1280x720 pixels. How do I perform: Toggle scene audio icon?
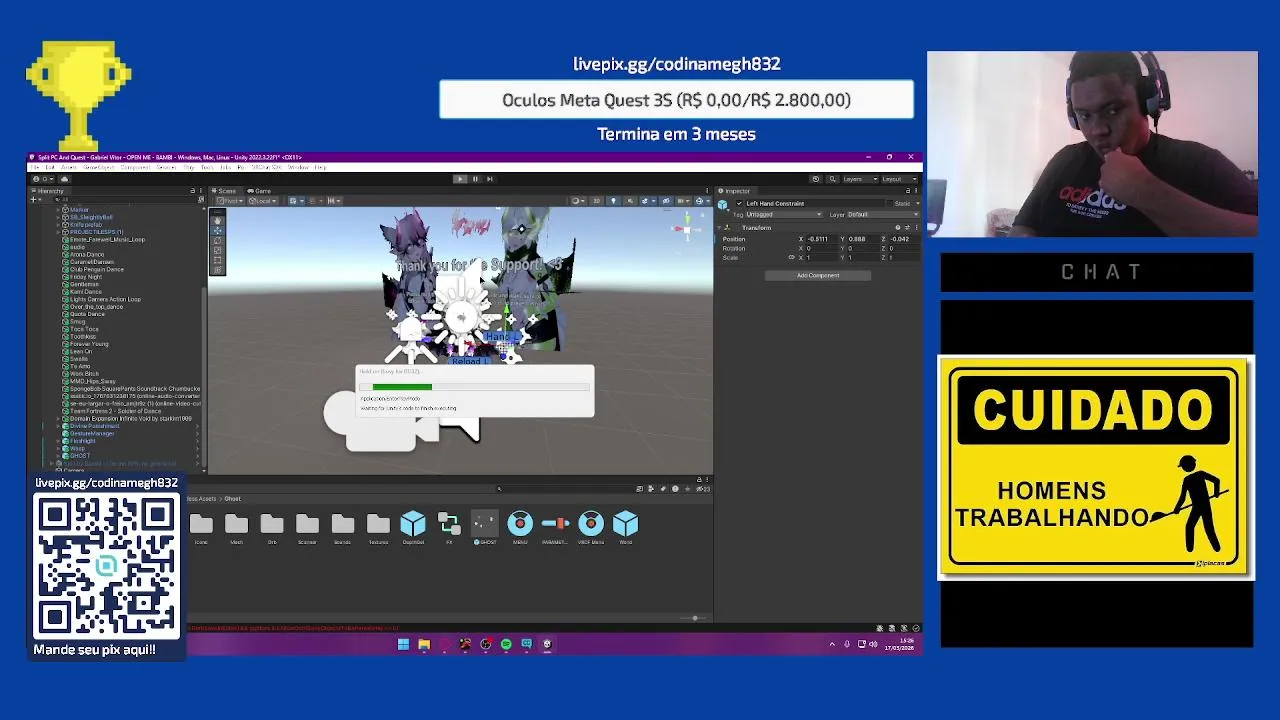pyautogui.click(x=630, y=200)
